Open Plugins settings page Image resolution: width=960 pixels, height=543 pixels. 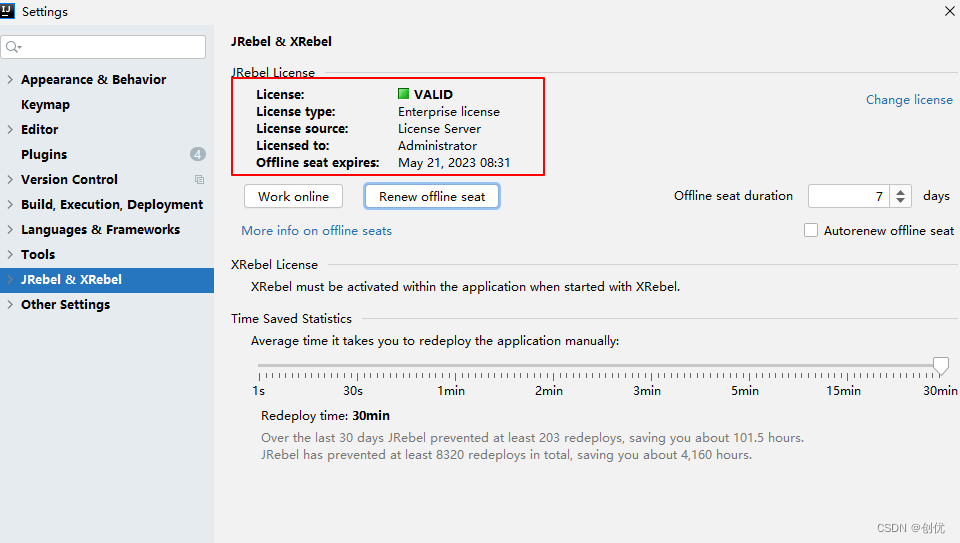click(44, 154)
